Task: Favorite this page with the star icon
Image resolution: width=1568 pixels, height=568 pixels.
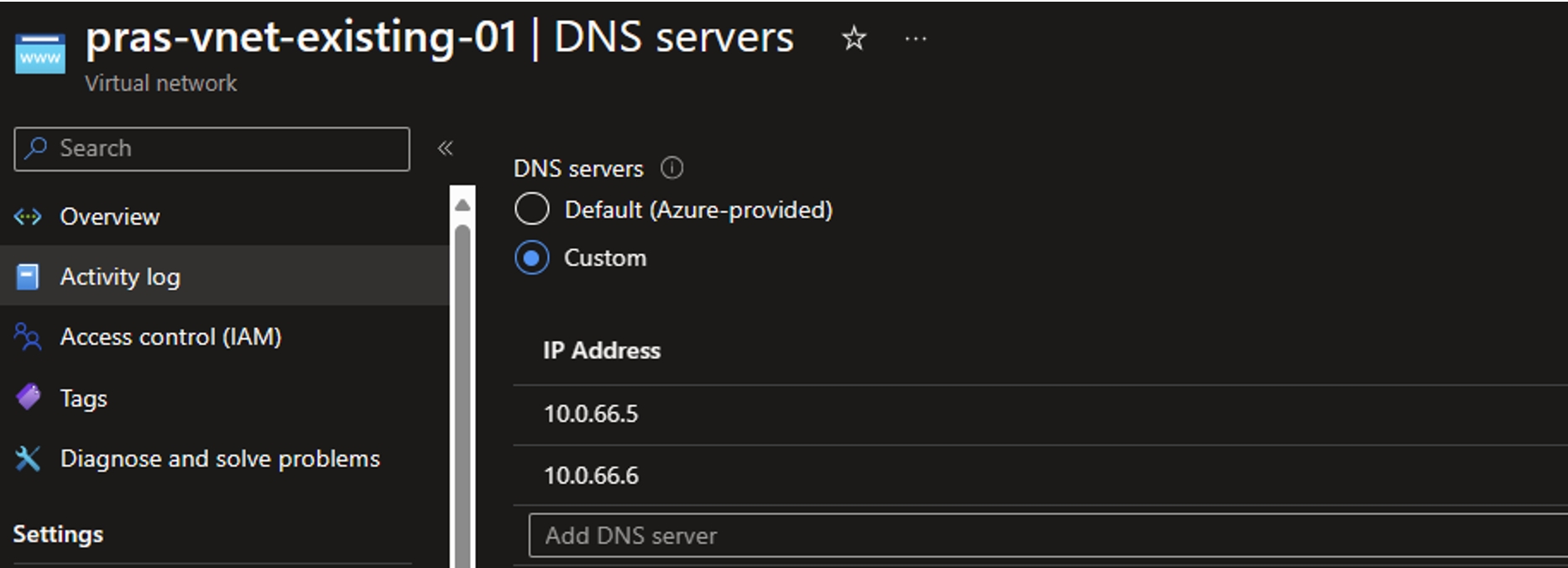Action: click(854, 38)
